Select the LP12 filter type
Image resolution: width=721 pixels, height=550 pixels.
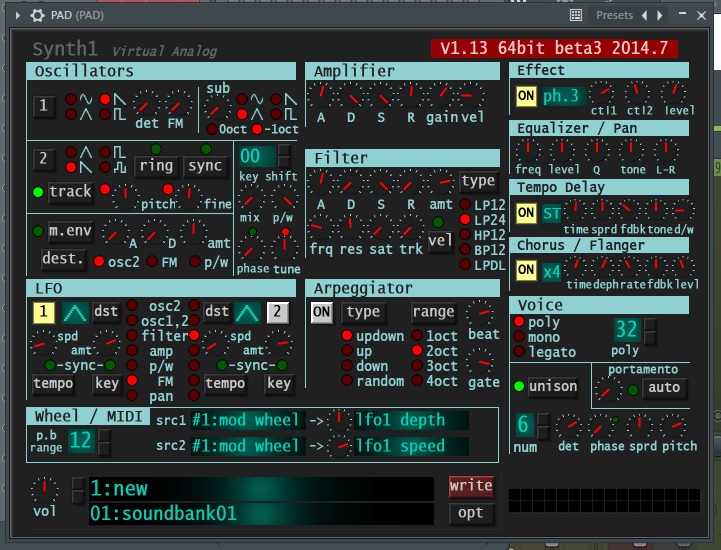(465, 205)
